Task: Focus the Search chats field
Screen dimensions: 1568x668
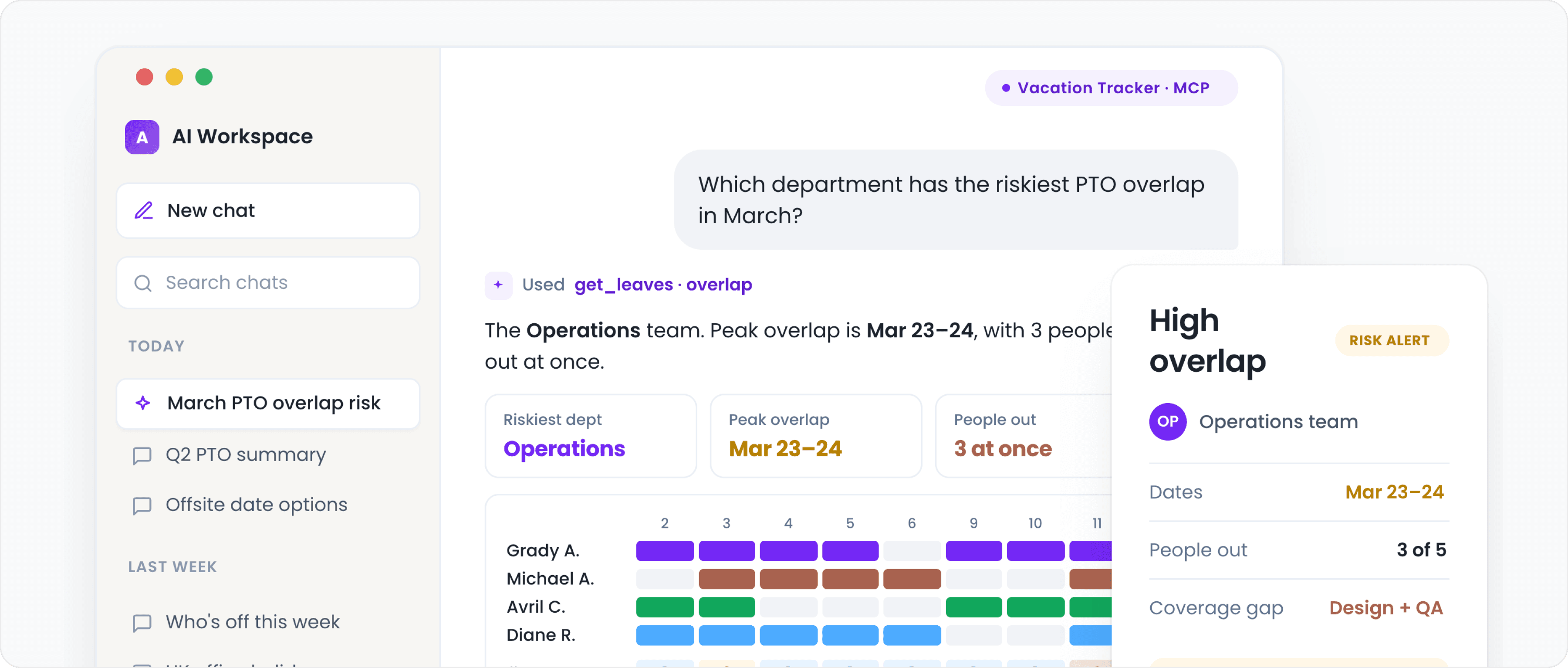Action: [x=268, y=283]
